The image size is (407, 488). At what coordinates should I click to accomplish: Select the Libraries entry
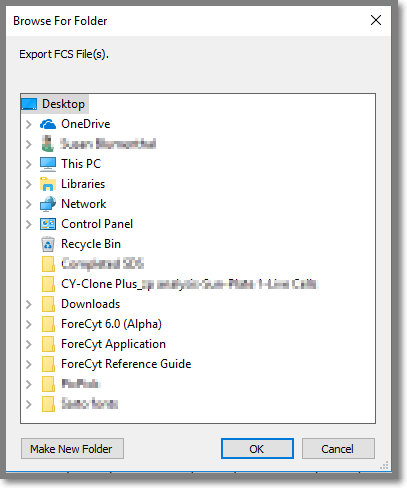click(x=83, y=184)
